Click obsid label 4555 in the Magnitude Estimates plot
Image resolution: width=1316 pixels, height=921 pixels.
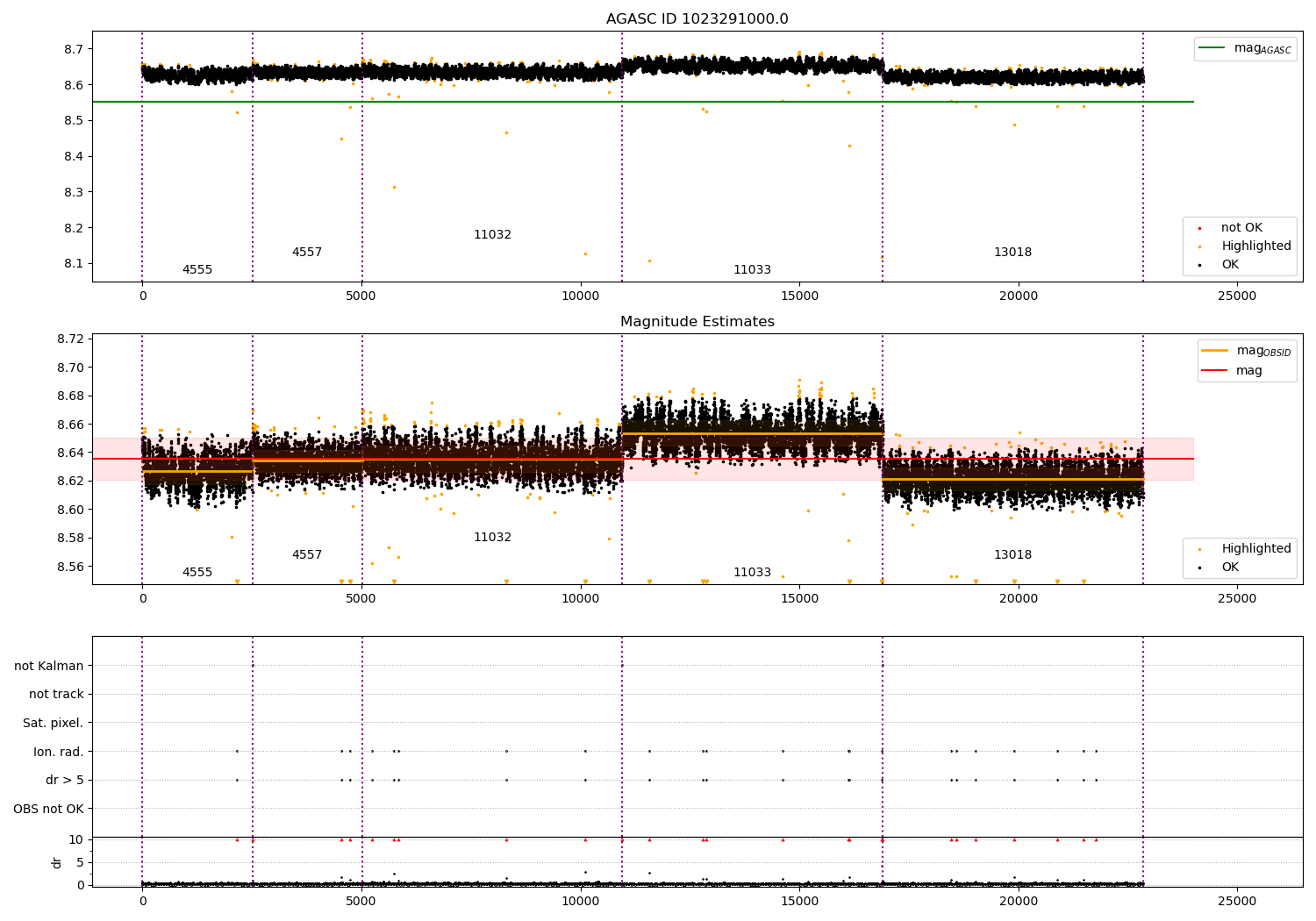(x=197, y=573)
